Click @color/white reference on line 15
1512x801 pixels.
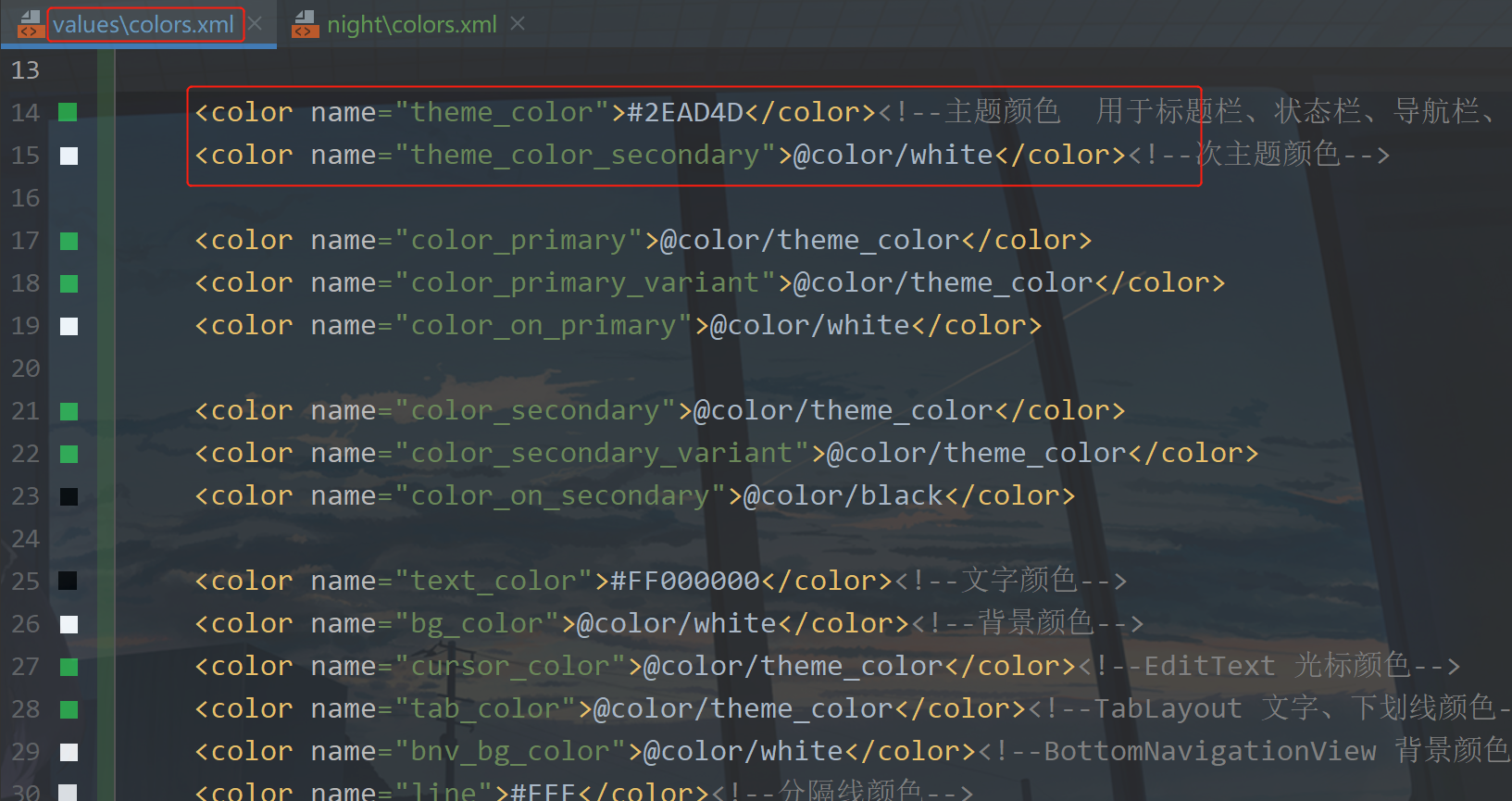[x=893, y=156]
